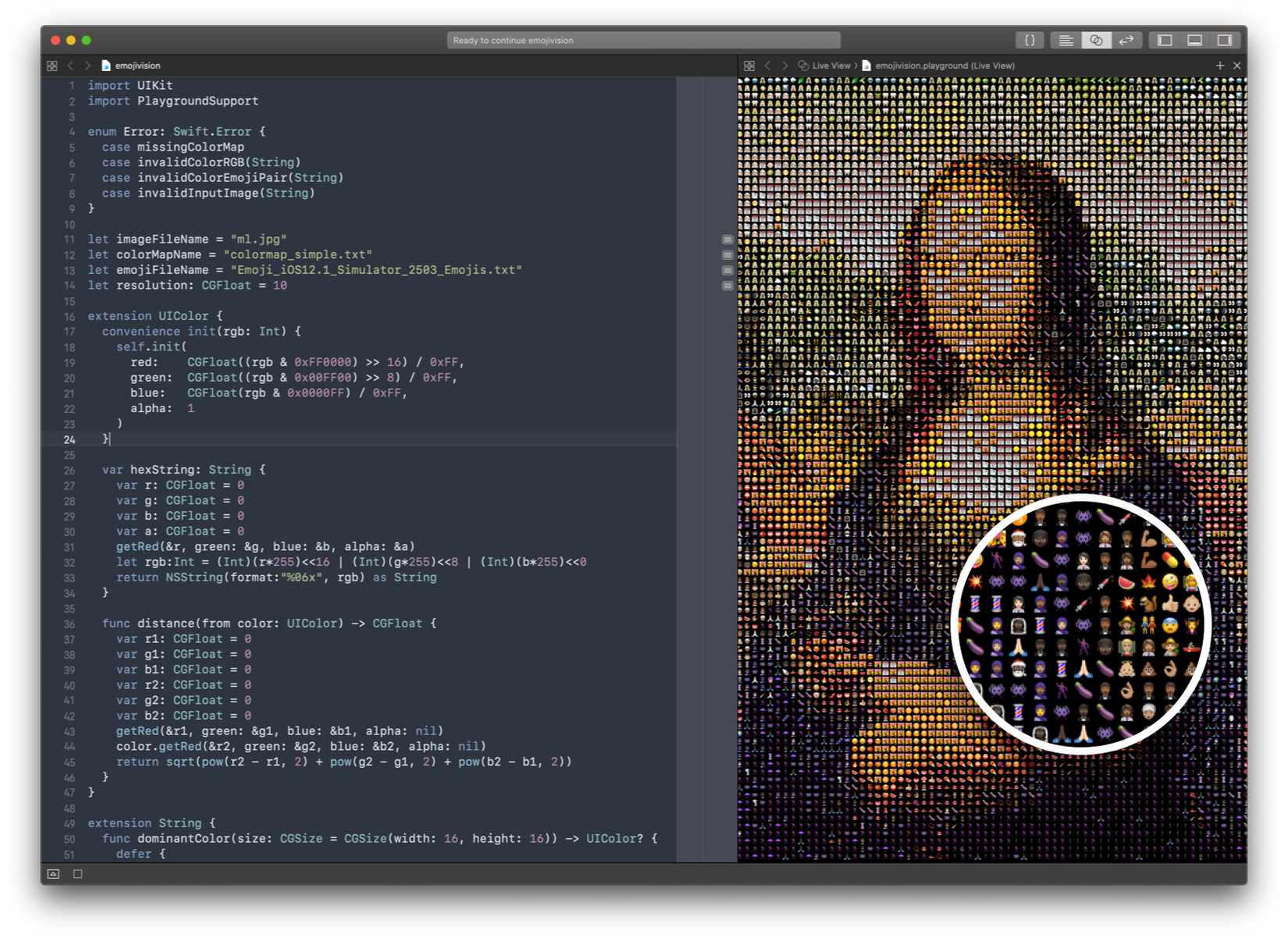Click "case missingColorMap" in the code
The image size is (1288, 938).
click(x=173, y=147)
